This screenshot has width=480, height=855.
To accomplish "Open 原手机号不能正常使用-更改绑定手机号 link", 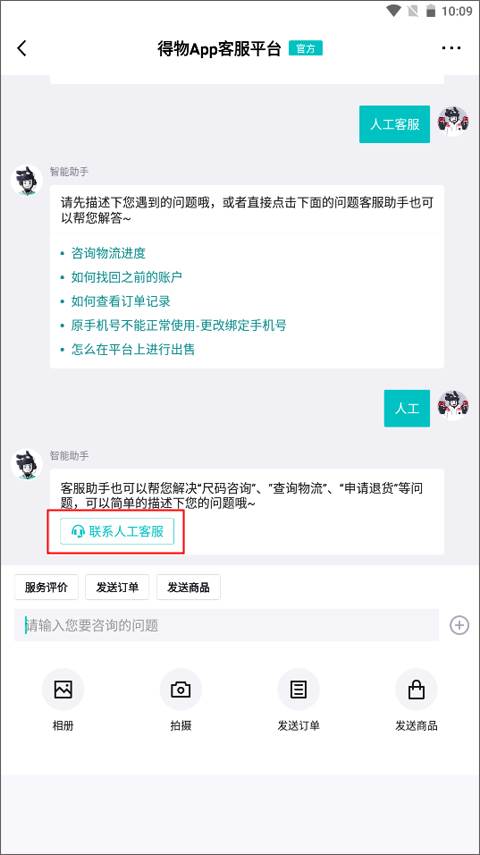I will coord(178,326).
